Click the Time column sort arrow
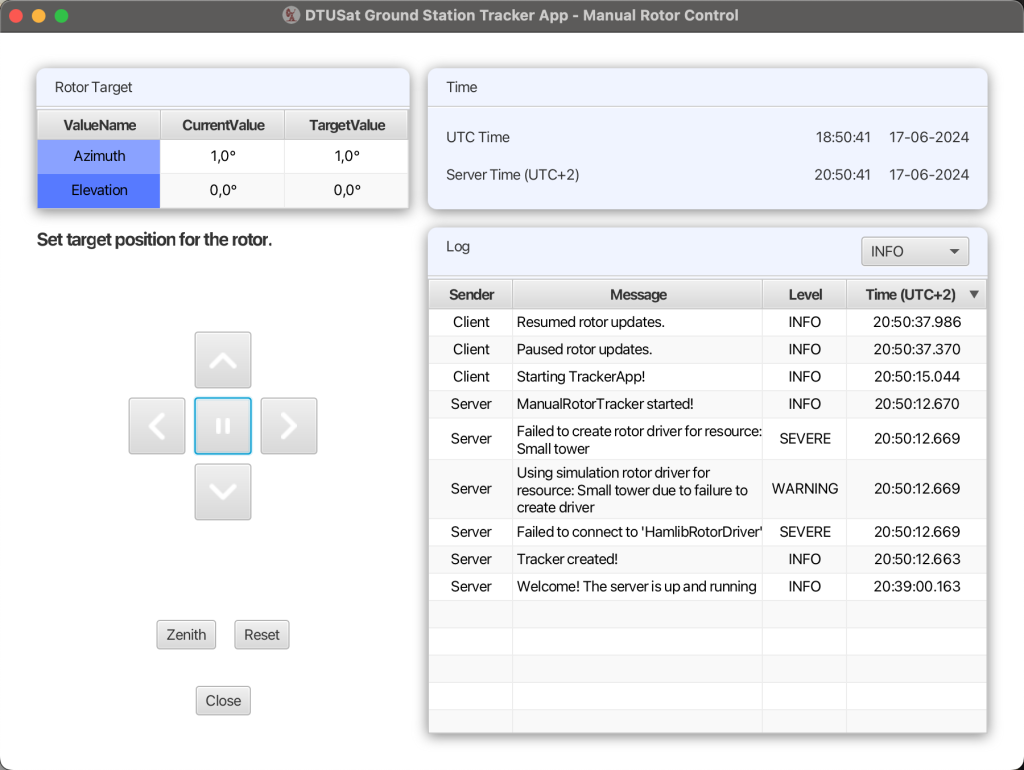 (974, 295)
